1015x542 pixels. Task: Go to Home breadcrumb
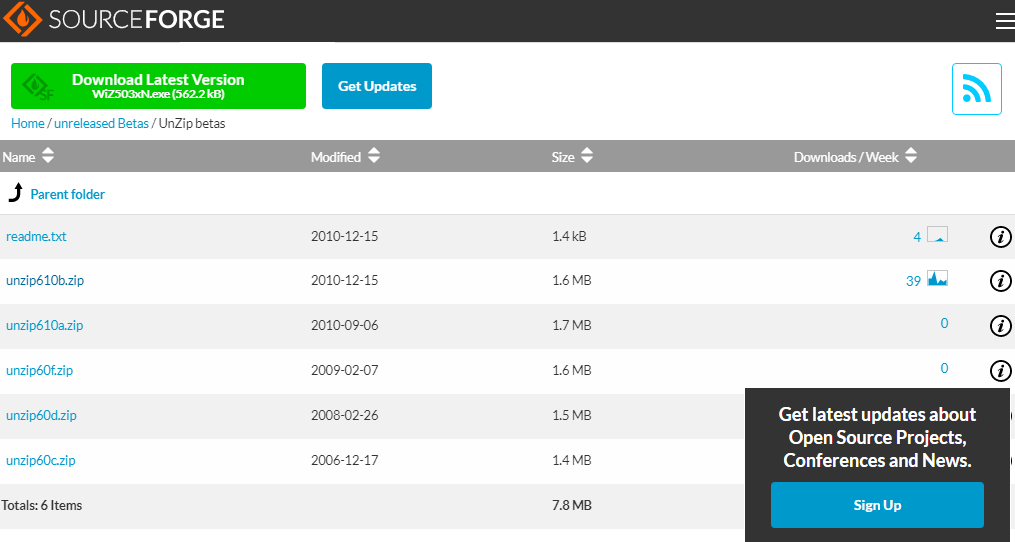click(x=28, y=123)
